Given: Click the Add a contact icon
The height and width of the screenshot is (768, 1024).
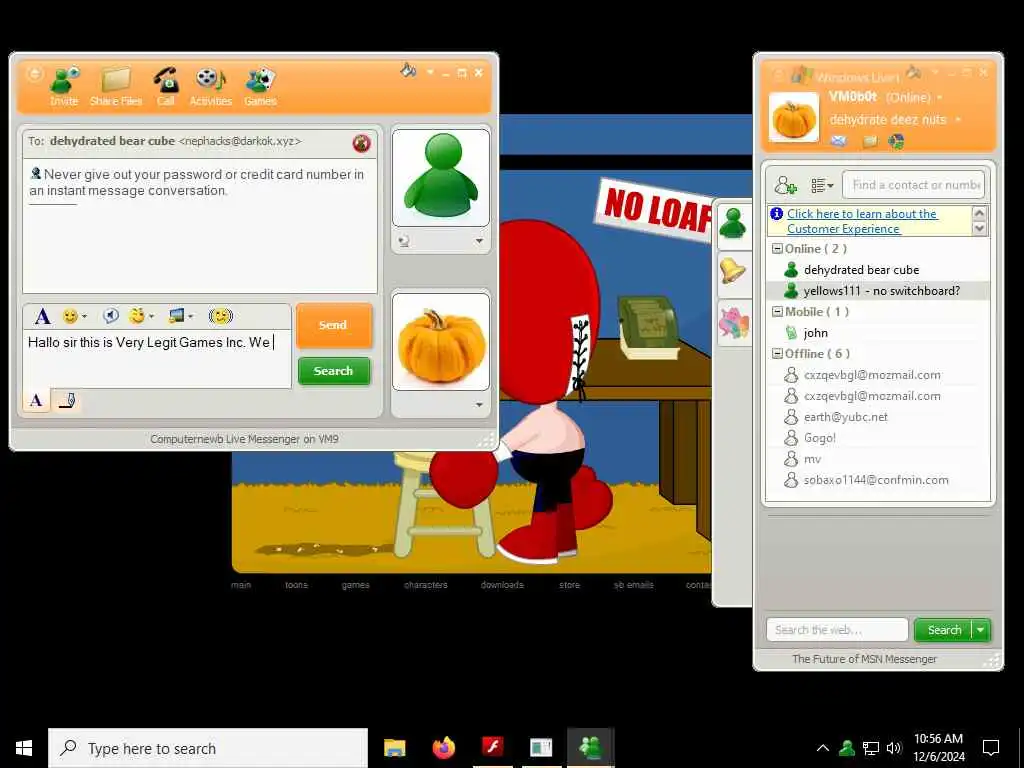Looking at the screenshot, I should coord(786,185).
